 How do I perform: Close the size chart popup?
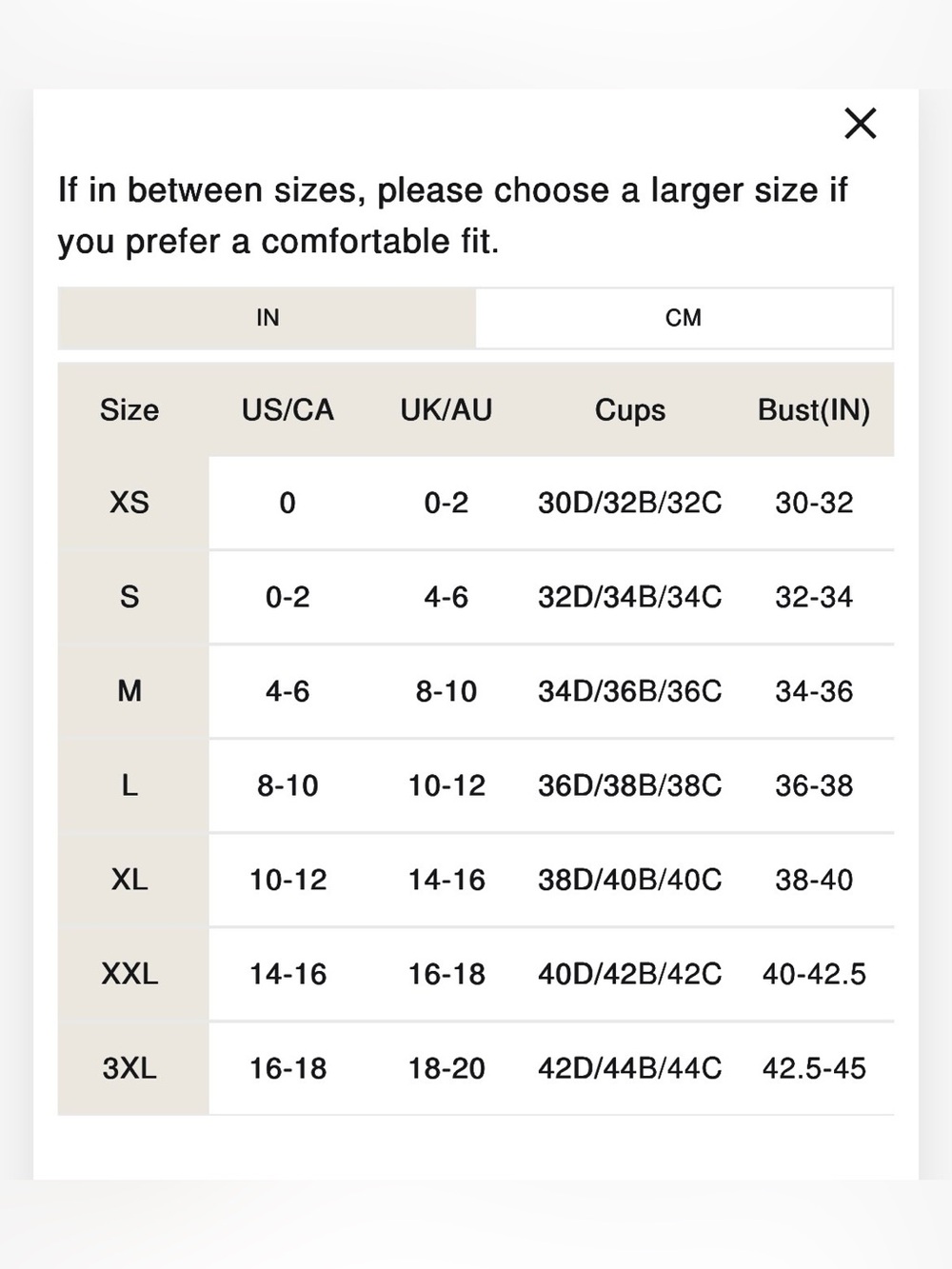pos(861,123)
